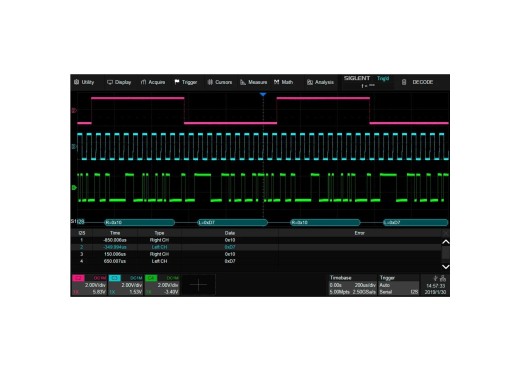Open the Acquire menu
The width and height of the screenshot is (520, 380).
click(153, 82)
